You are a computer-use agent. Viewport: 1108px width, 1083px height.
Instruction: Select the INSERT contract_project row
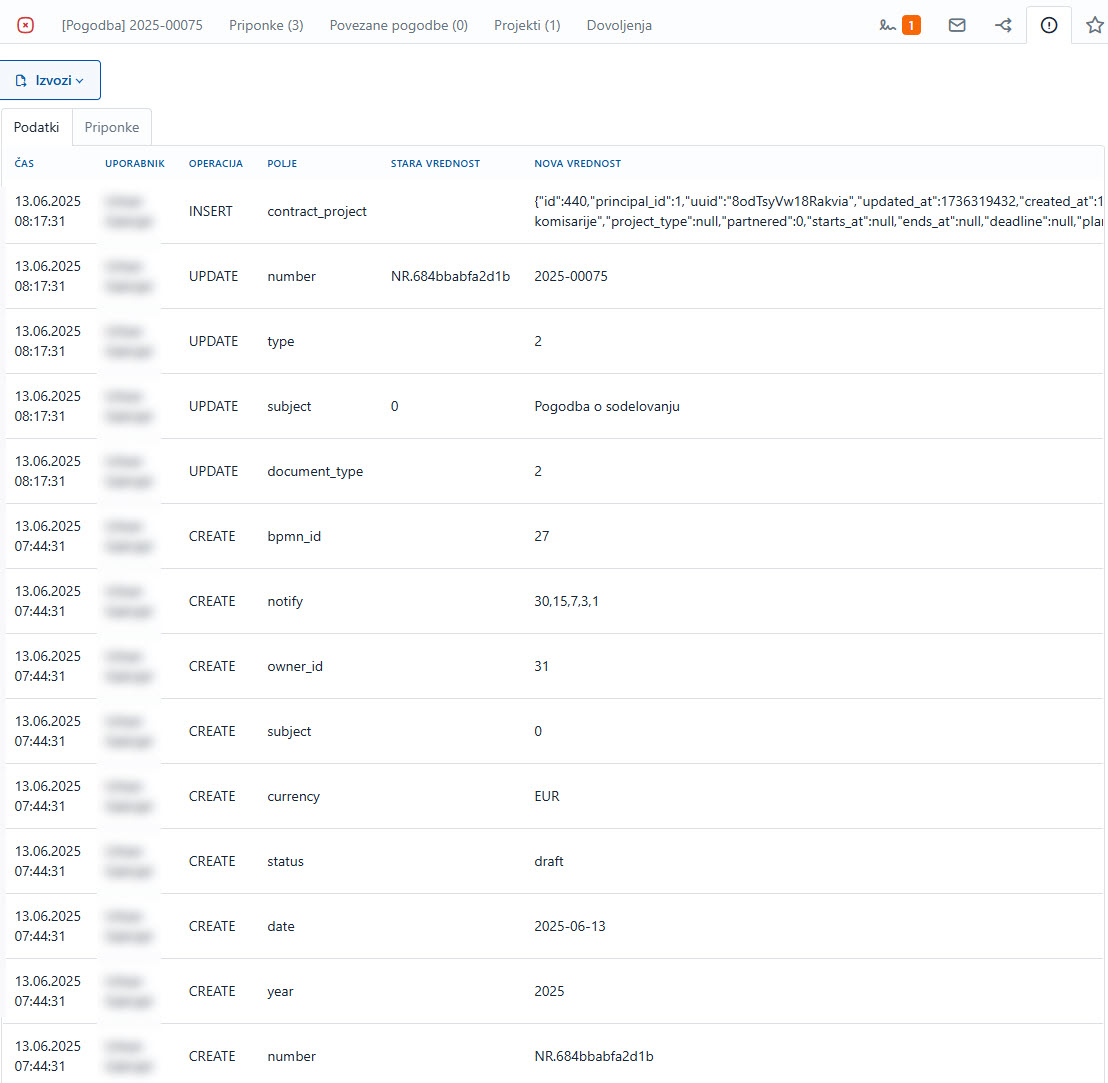(317, 211)
